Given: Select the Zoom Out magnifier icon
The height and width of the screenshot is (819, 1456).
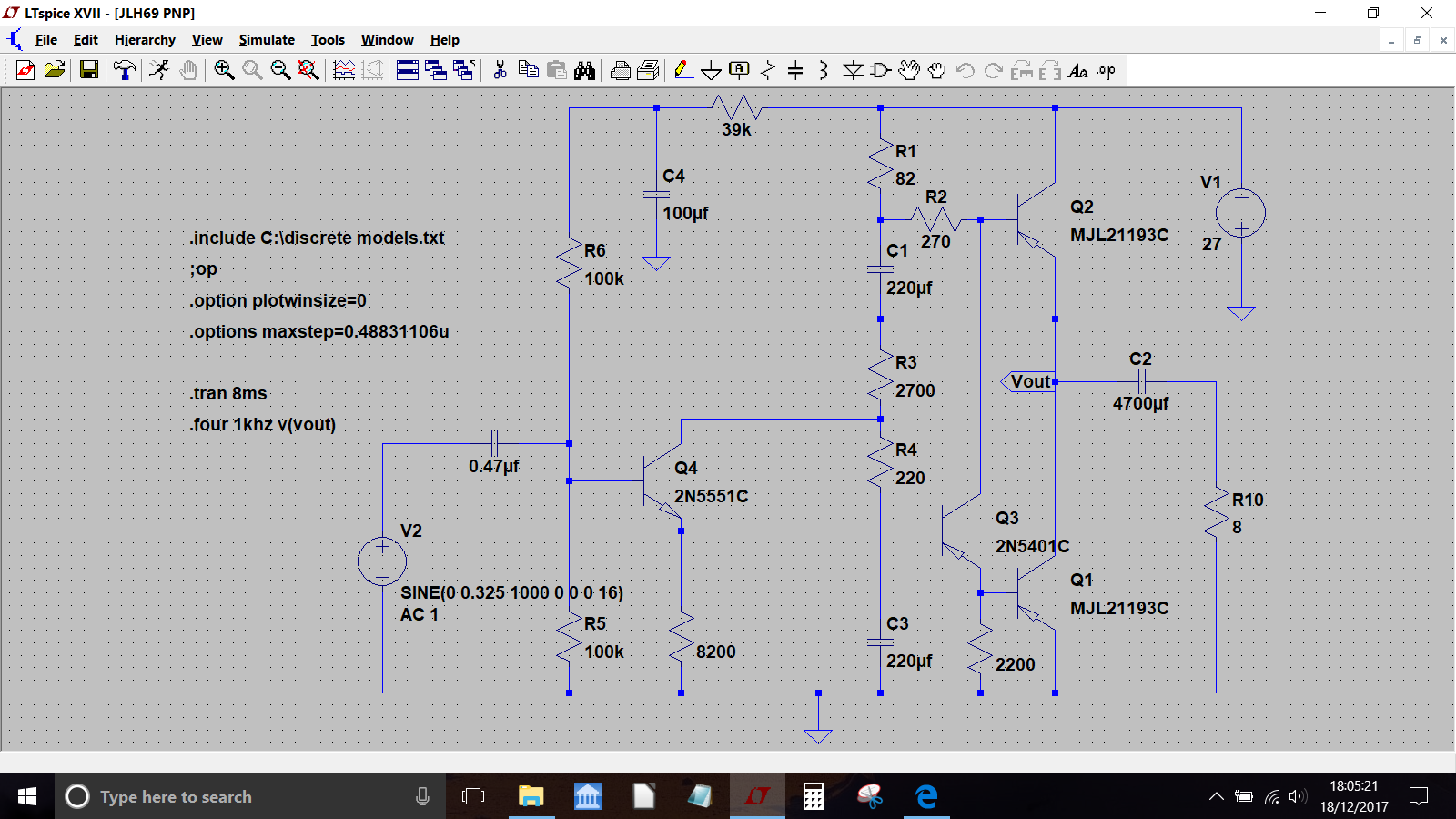Looking at the screenshot, I should (280, 70).
